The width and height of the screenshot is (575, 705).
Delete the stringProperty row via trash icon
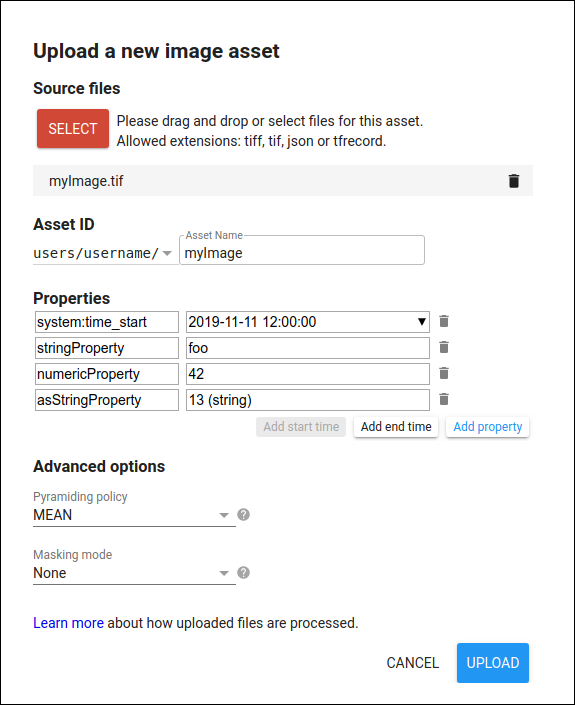point(444,348)
